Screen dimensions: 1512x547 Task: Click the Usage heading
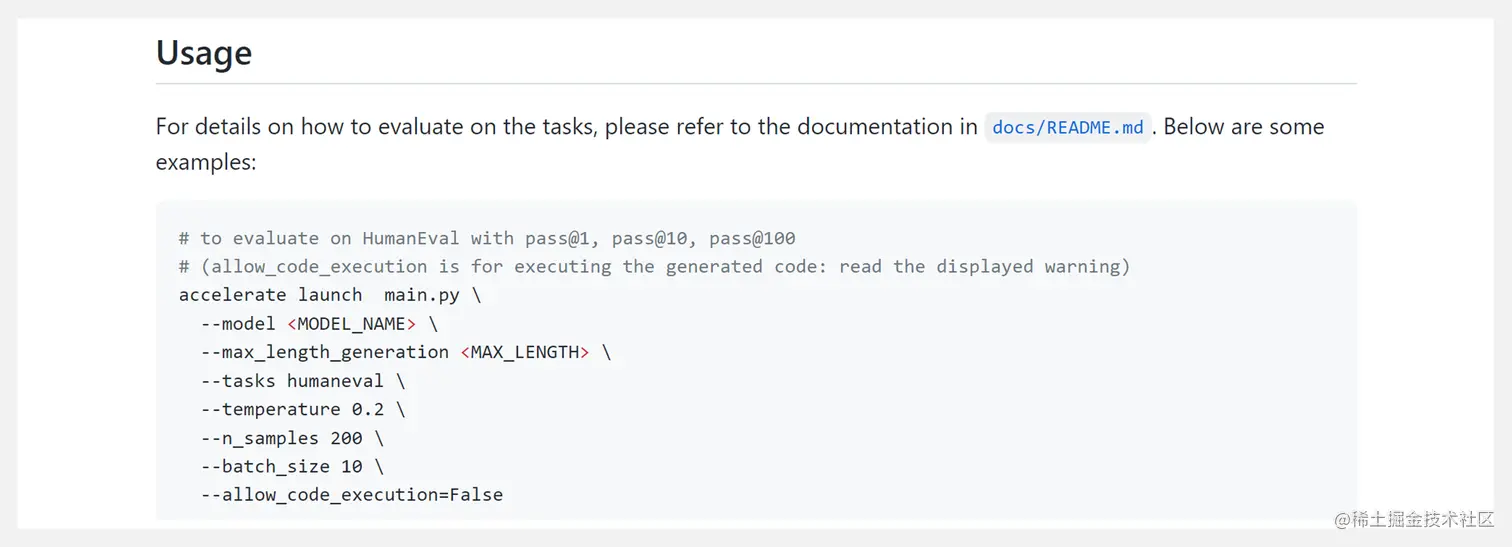tap(204, 53)
